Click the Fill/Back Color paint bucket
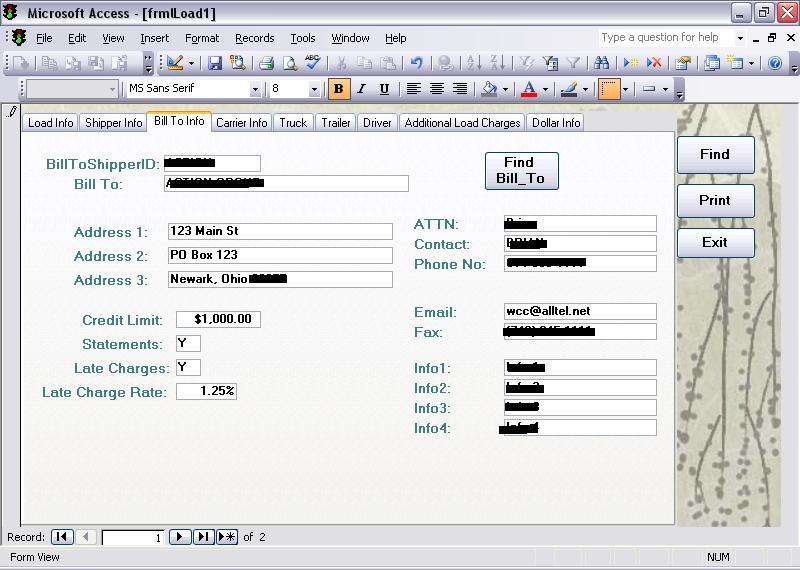 pyautogui.click(x=489, y=89)
